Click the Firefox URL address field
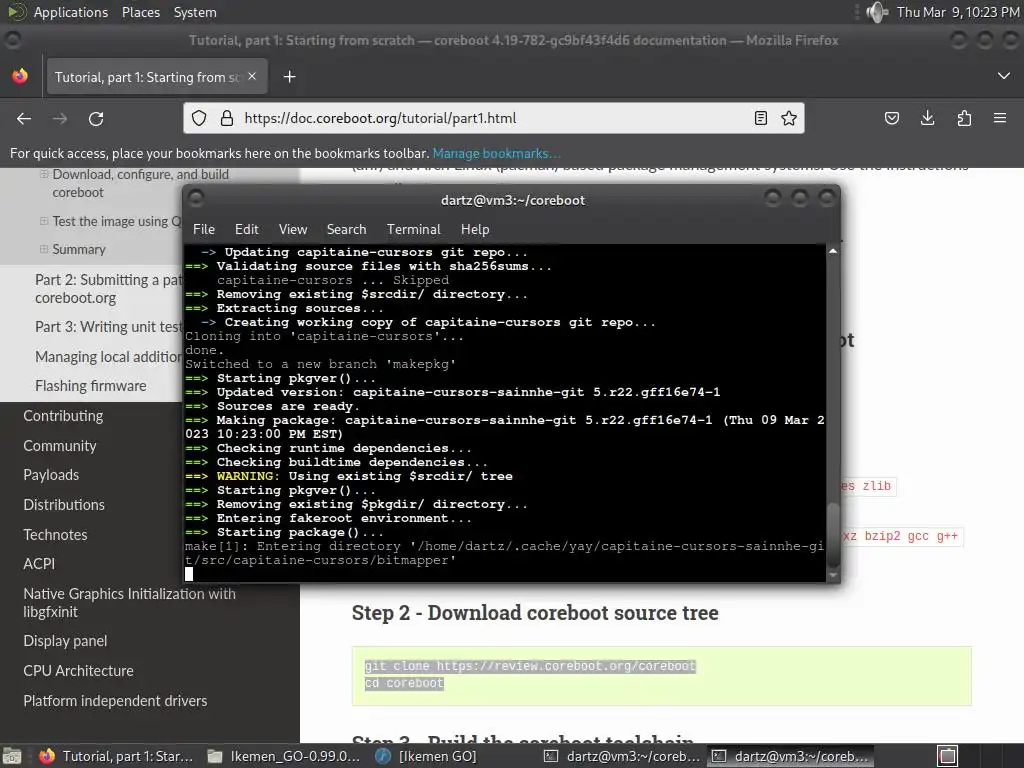This screenshot has width=1024, height=768. tap(493, 118)
